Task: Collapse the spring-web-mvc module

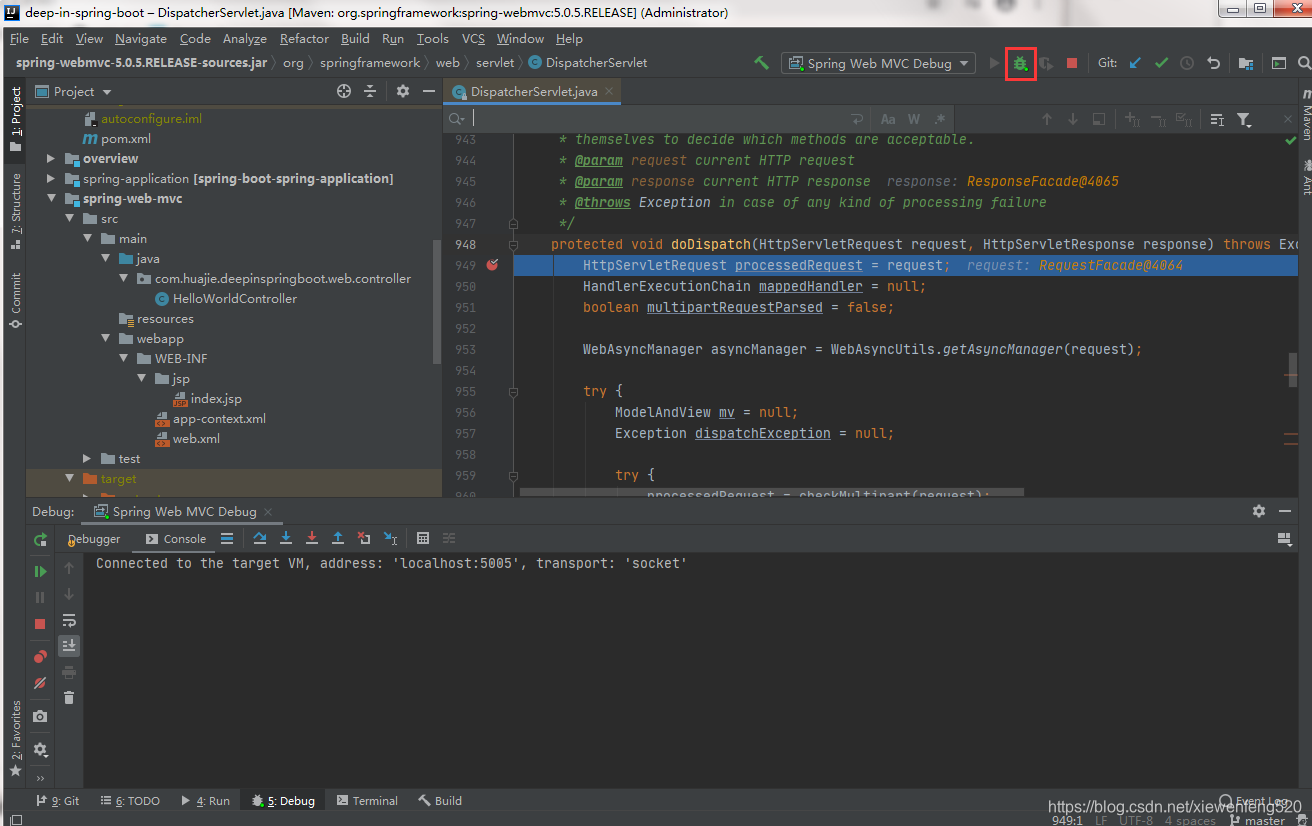Action: (x=51, y=199)
